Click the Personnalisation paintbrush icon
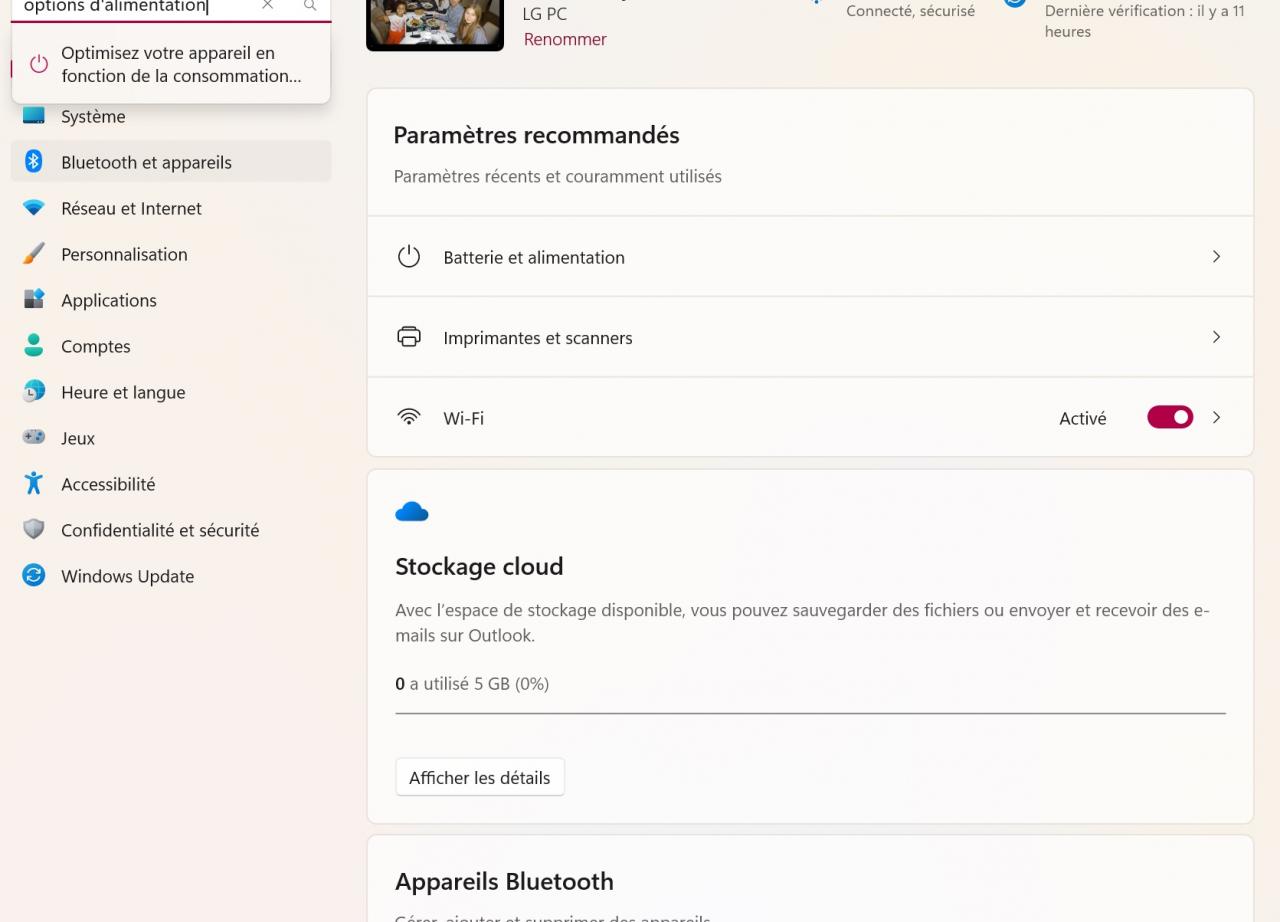1280x922 pixels. (x=34, y=254)
